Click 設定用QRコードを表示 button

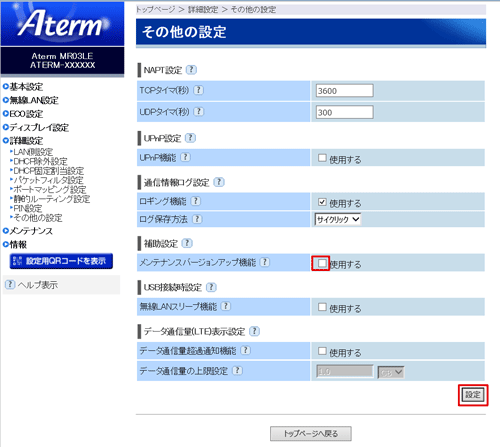click(x=61, y=261)
